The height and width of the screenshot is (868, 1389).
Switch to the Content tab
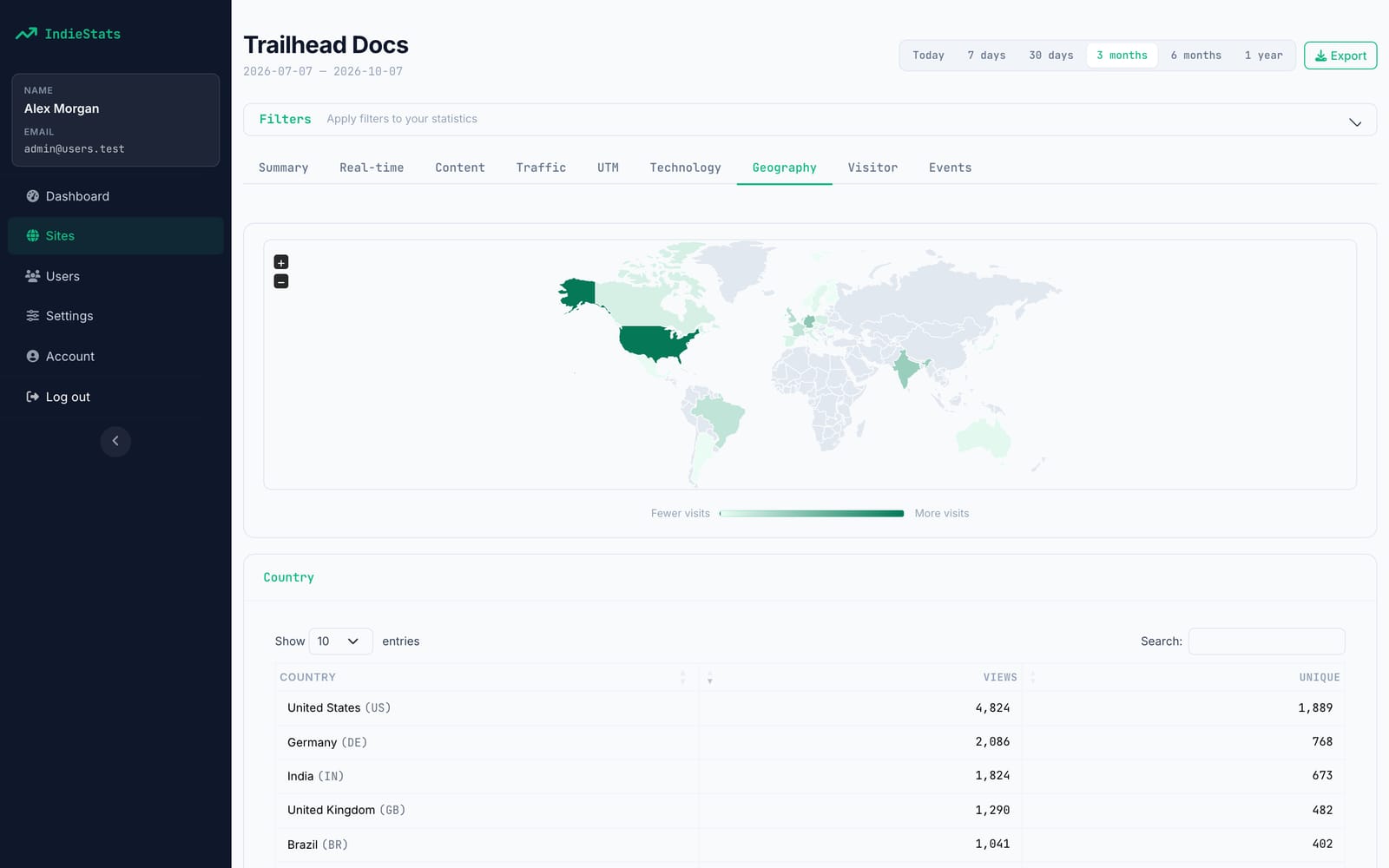460,168
